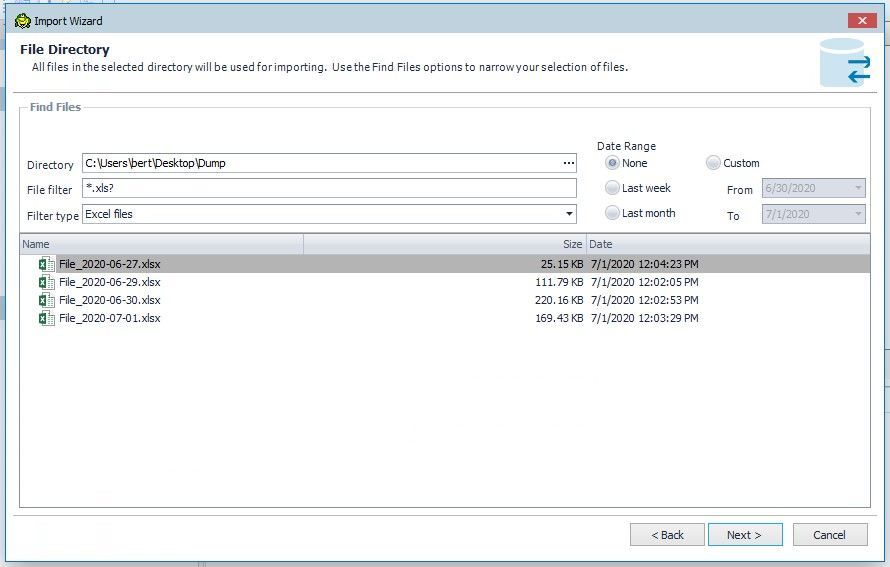Cancel the Import Wizard
This screenshot has height=567, width=890.
830,535
